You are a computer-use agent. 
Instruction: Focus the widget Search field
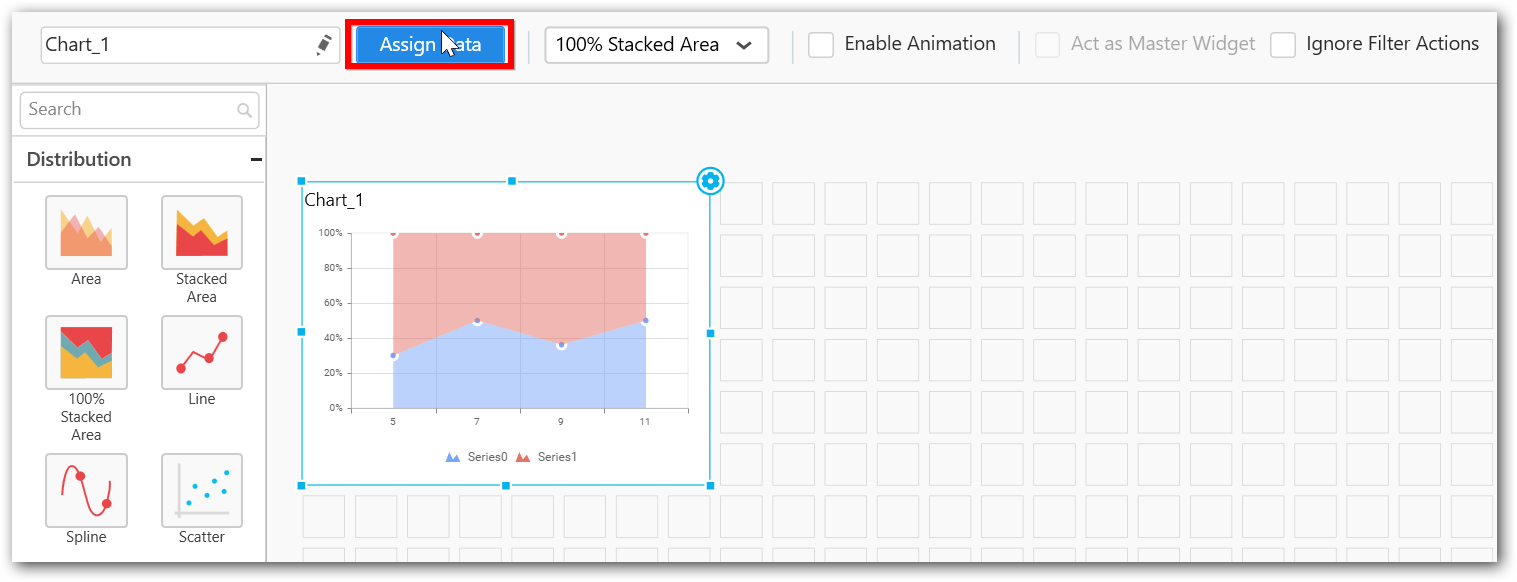[130, 110]
